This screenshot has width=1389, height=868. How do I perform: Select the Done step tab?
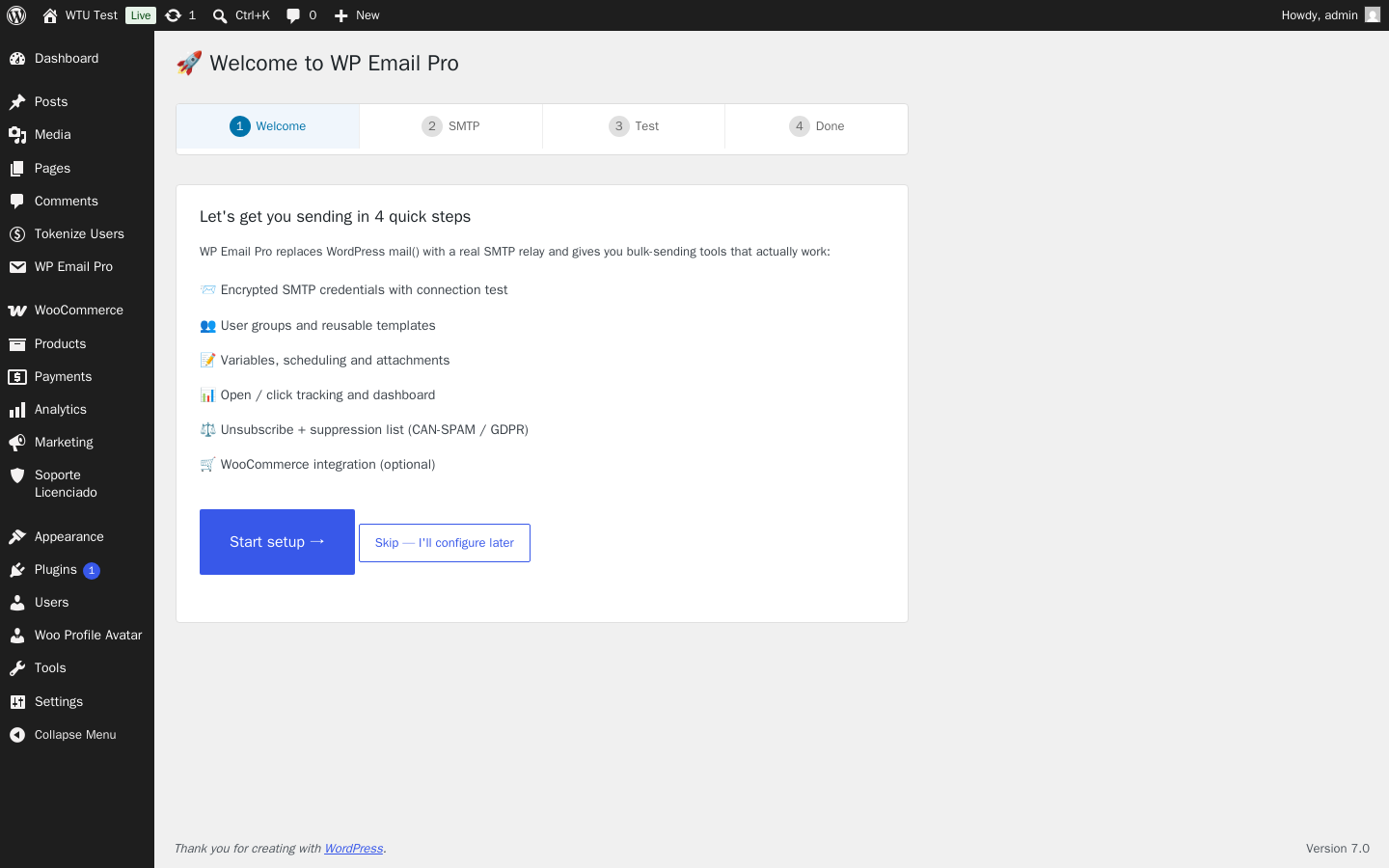(x=816, y=126)
